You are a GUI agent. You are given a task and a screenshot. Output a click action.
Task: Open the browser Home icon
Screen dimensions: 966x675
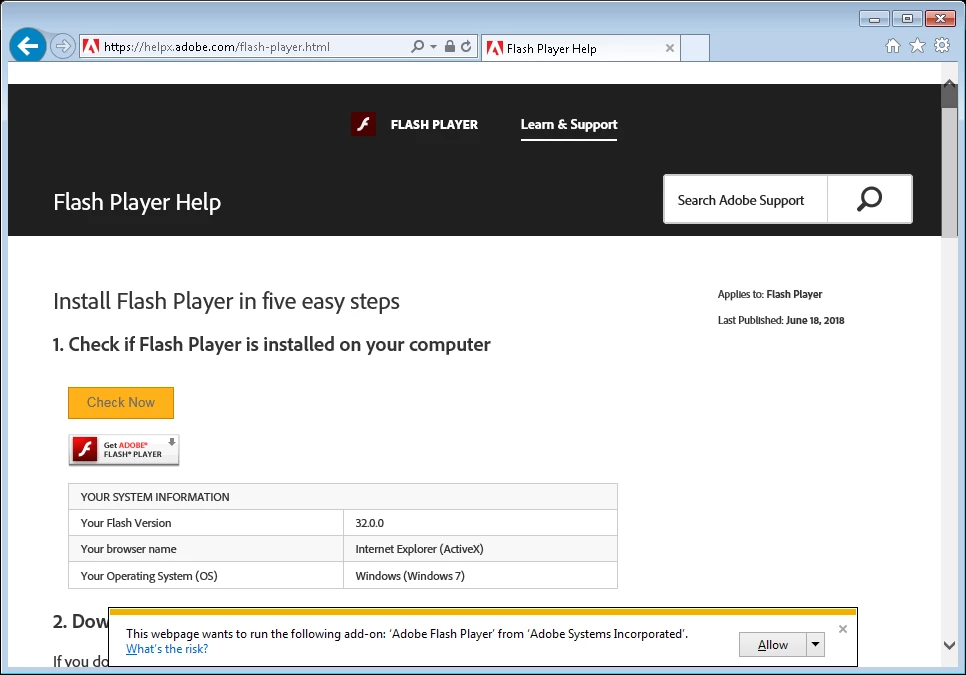(893, 46)
